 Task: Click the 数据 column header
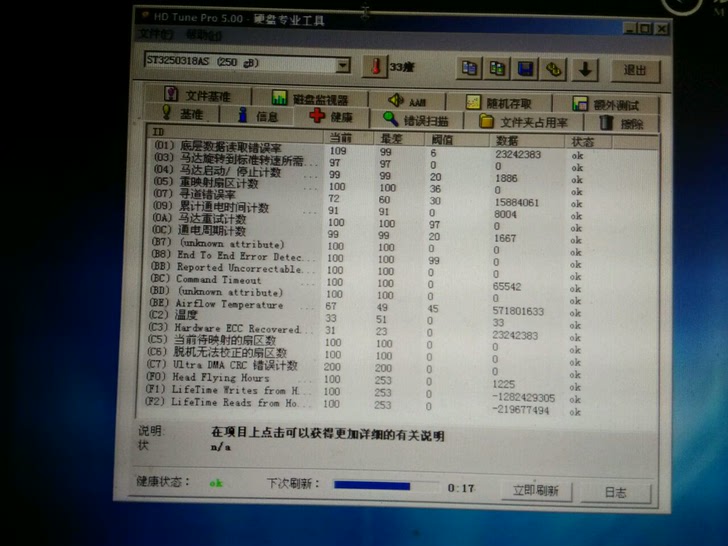click(527, 141)
